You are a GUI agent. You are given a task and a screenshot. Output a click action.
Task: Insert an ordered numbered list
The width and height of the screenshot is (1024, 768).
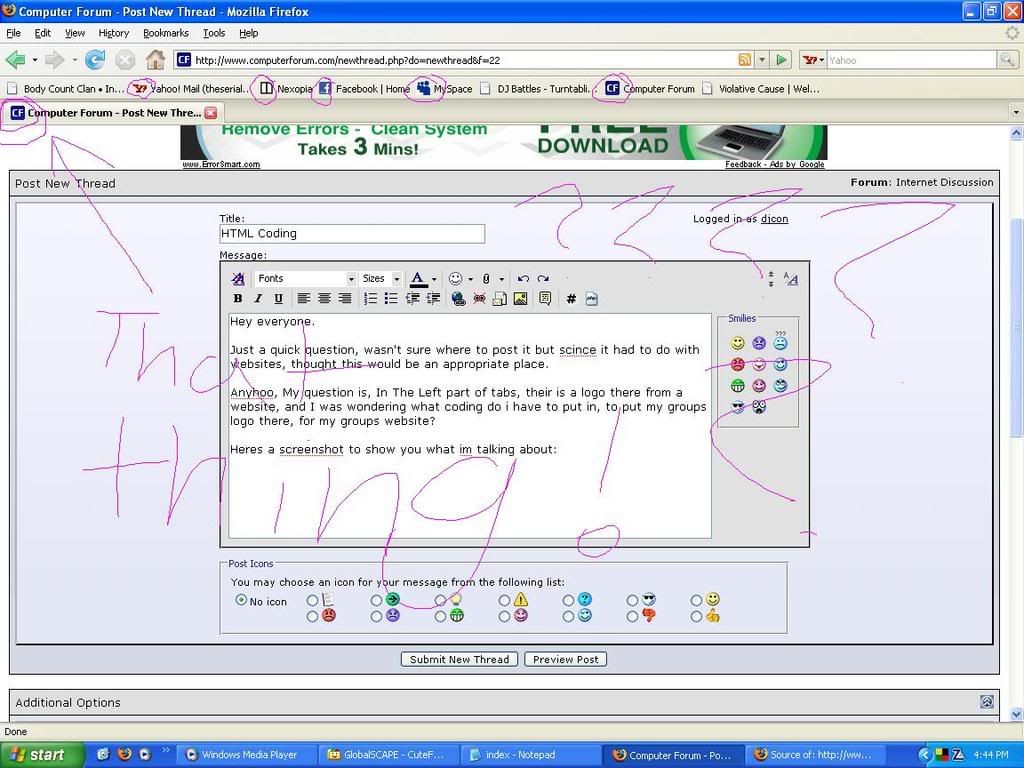click(x=371, y=298)
